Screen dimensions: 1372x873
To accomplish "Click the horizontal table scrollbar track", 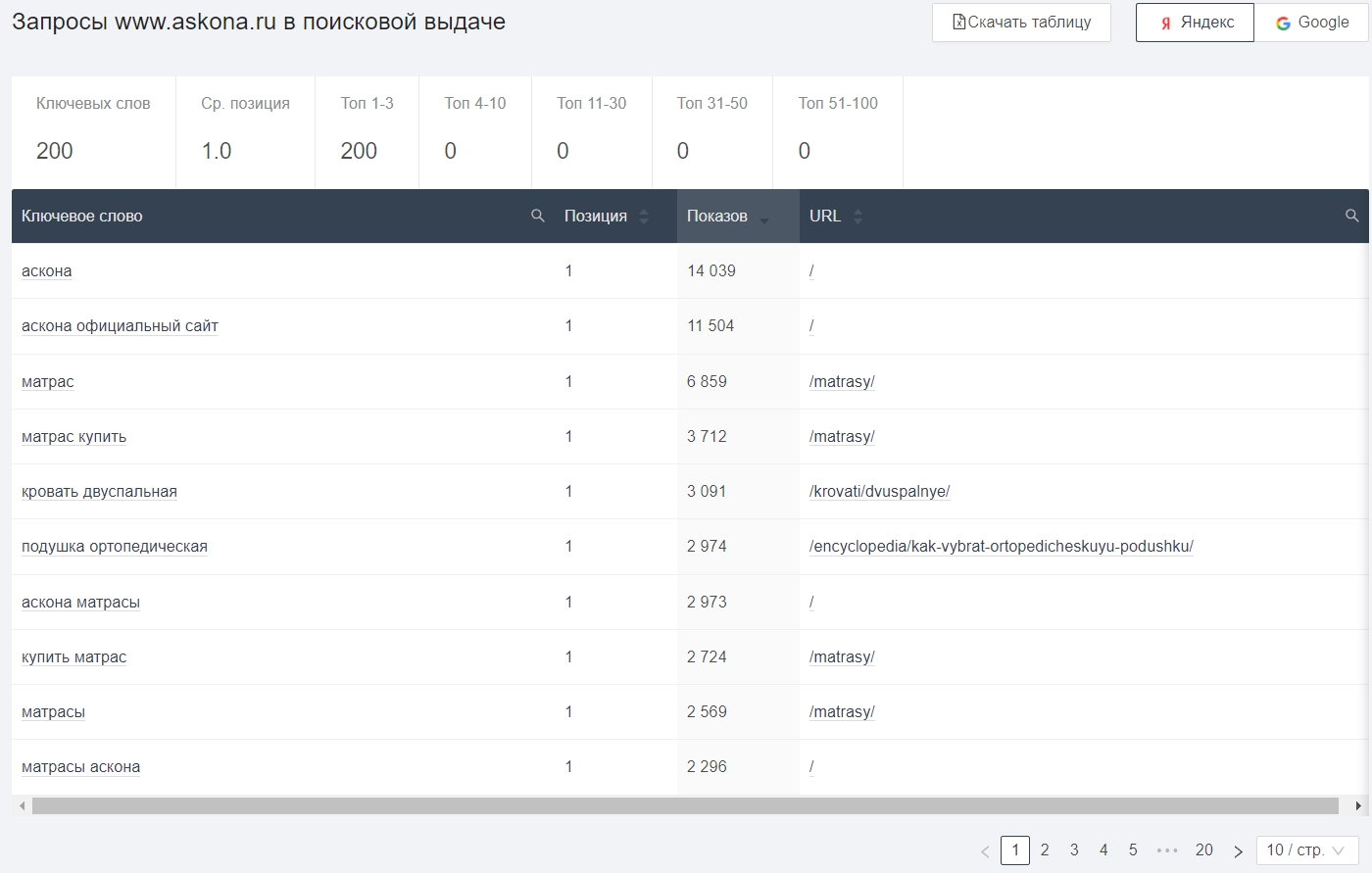I will [684, 806].
